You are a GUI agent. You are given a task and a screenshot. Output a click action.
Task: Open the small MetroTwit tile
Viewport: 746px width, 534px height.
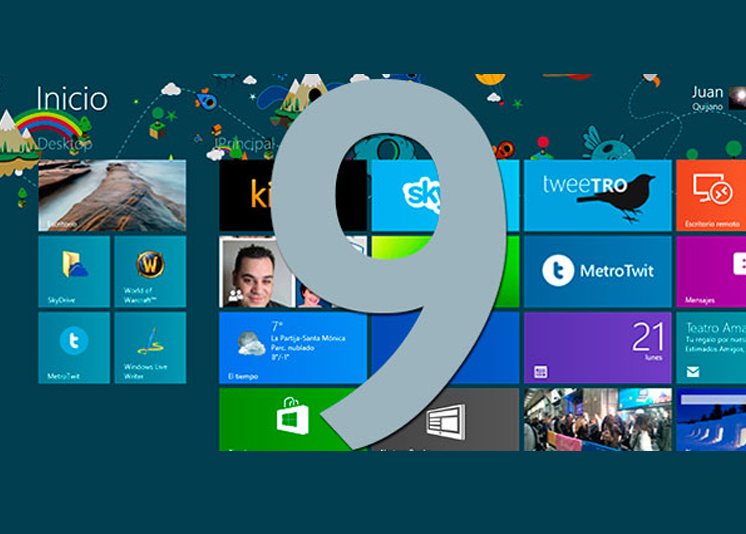[x=74, y=348]
